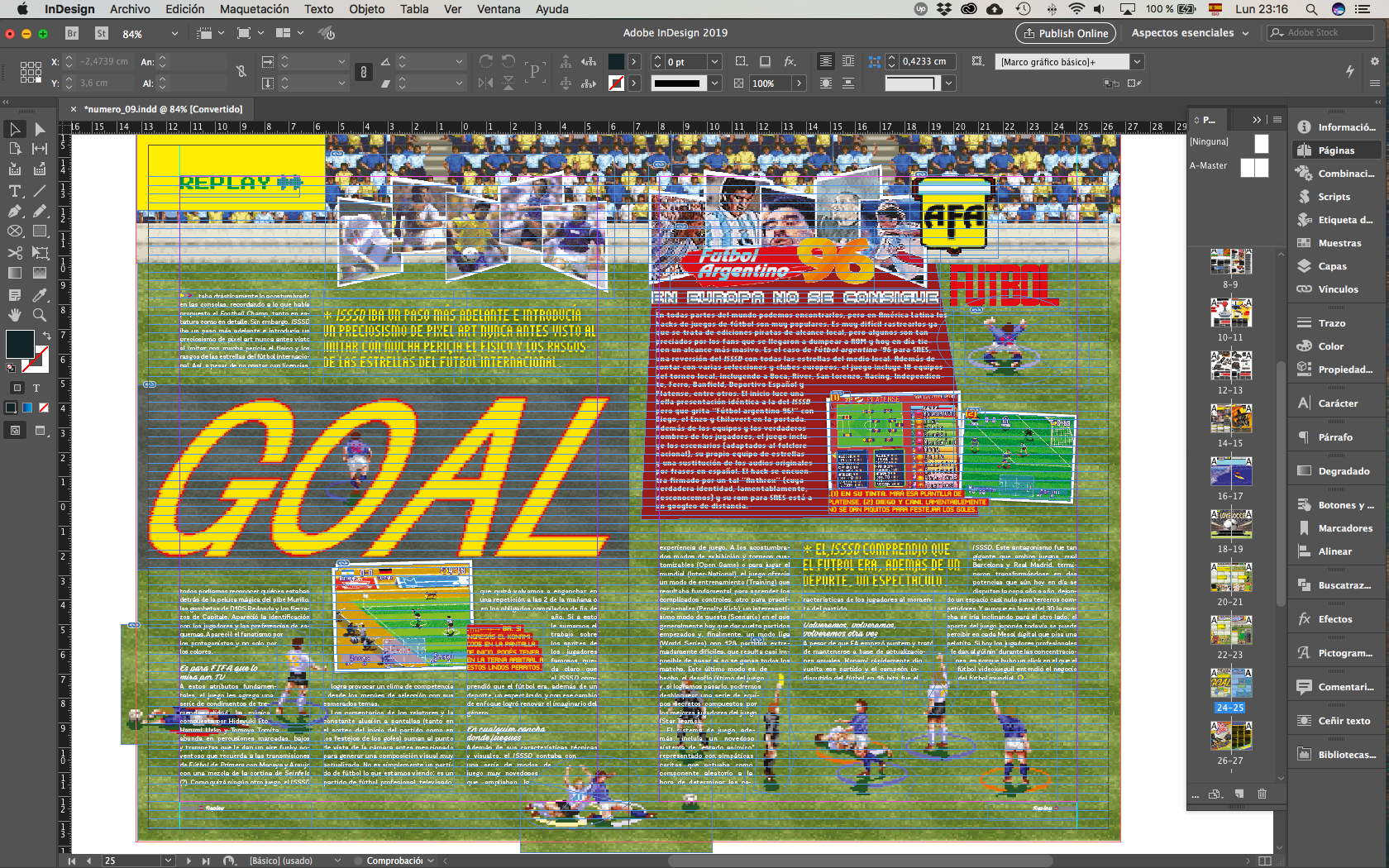Open the Objeto menu
The image size is (1389, 868).
(367, 9)
